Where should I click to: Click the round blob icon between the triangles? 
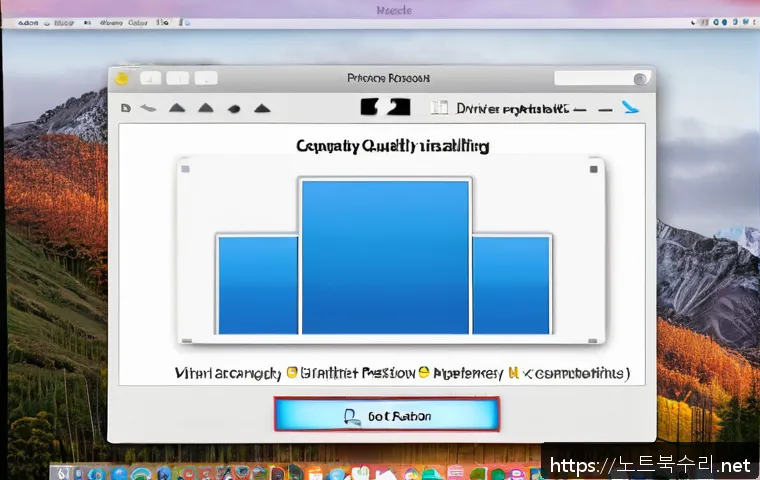tap(234, 108)
